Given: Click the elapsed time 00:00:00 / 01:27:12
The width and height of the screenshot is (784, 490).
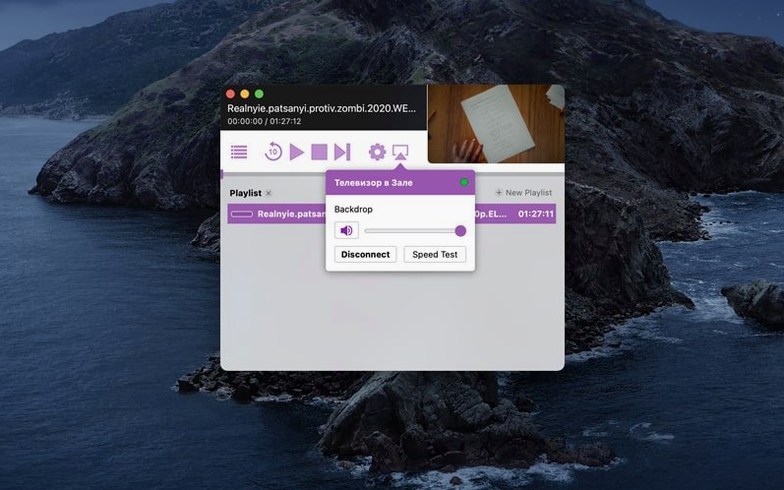Looking at the screenshot, I should 264,121.
